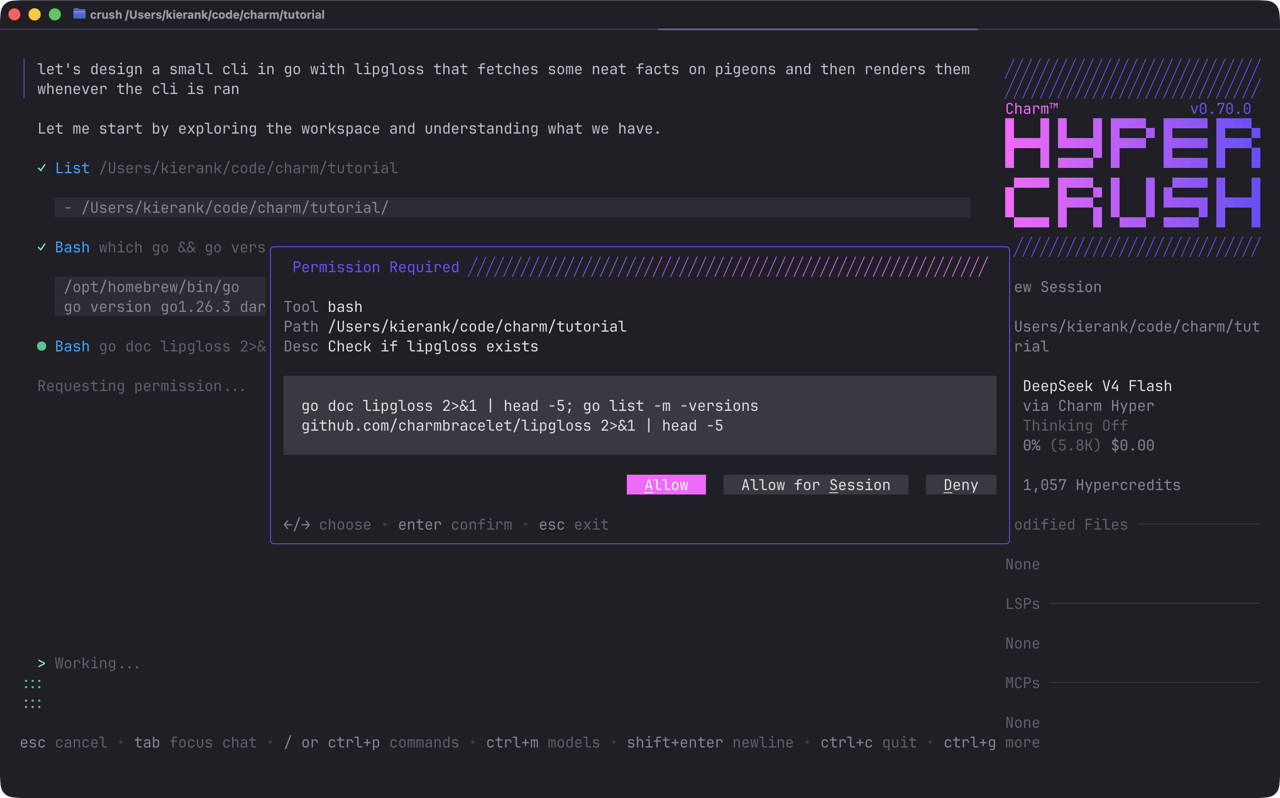Screen dimensions: 1280x798
Task: Click the 'Charm™' label
Action: tap(1031, 109)
